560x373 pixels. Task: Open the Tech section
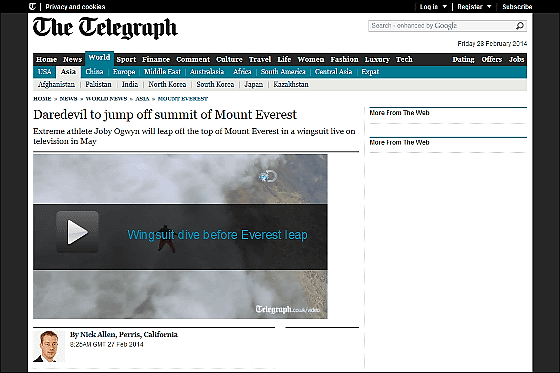point(404,59)
